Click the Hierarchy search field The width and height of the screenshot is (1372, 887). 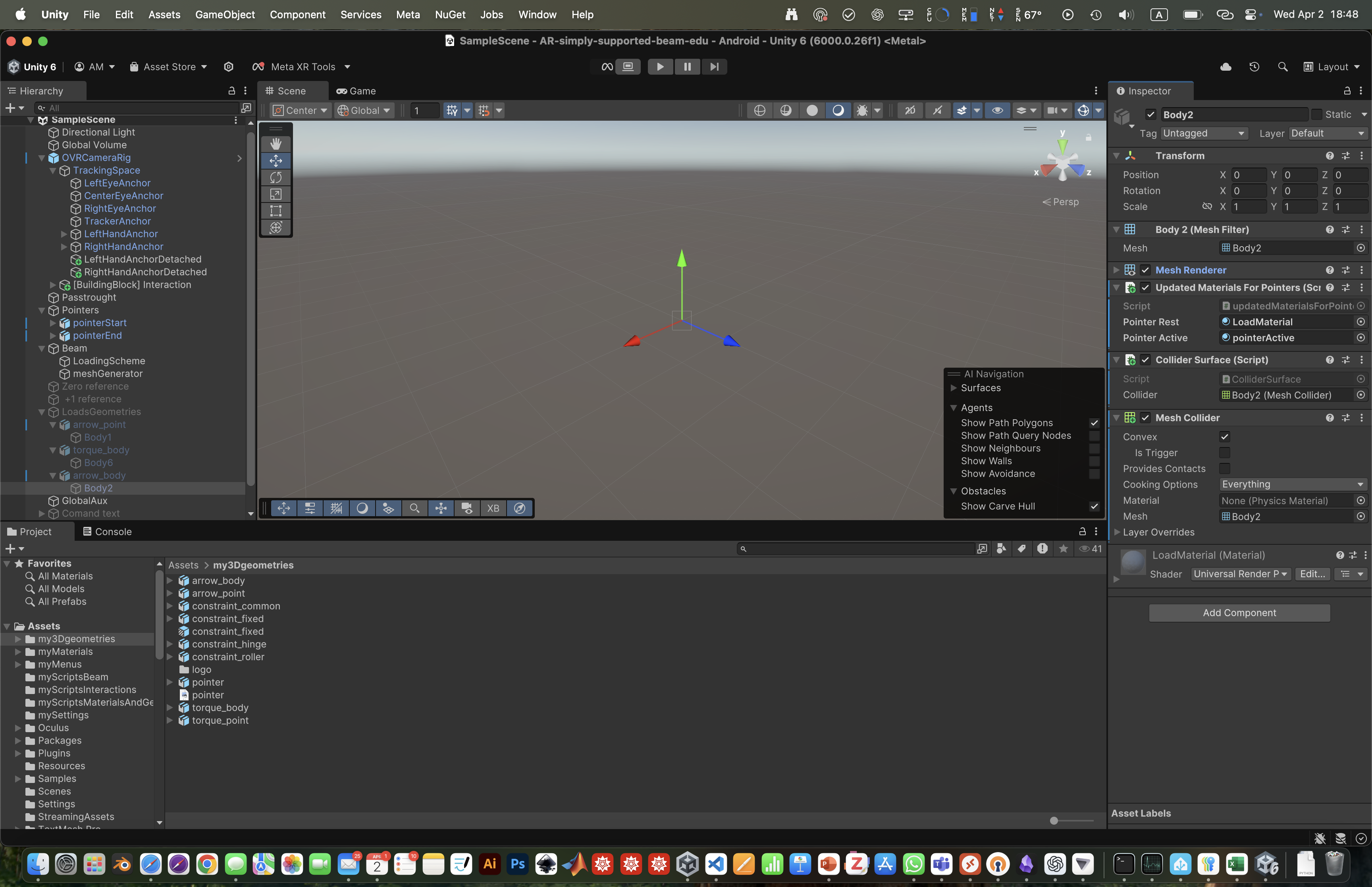coord(137,108)
